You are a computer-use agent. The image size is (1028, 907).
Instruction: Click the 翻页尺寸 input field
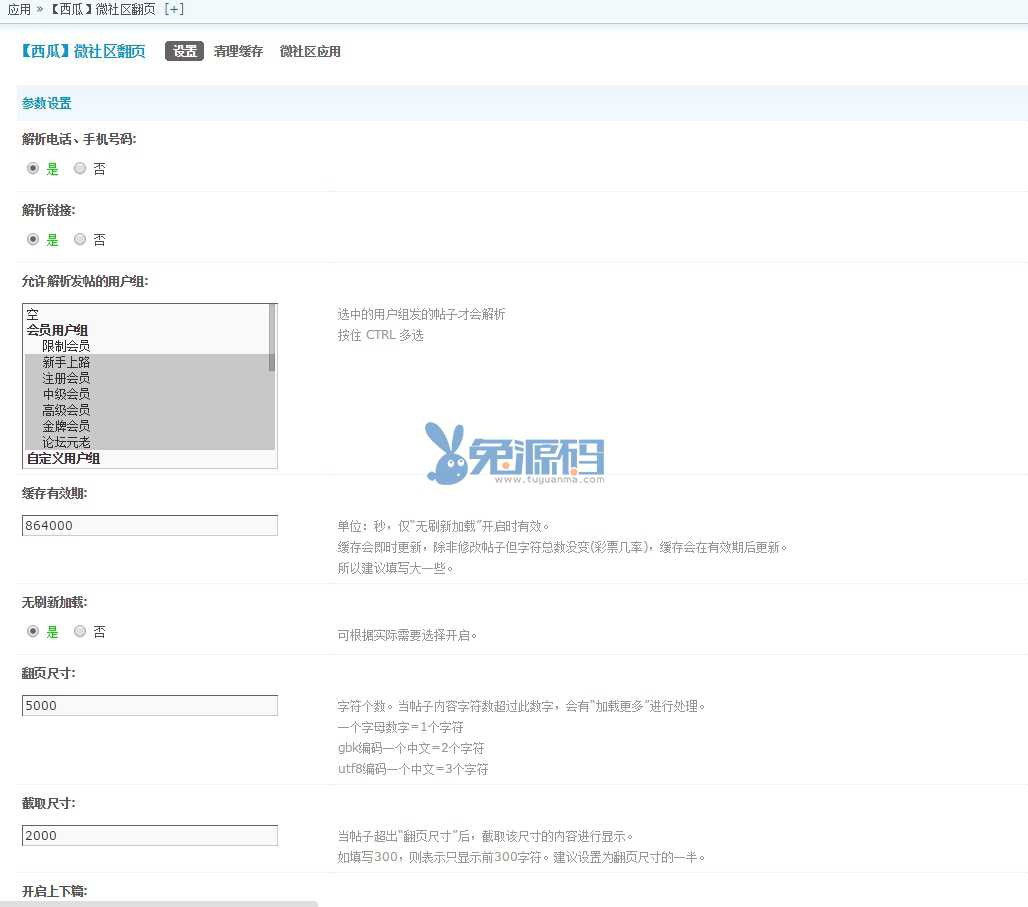(149, 705)
